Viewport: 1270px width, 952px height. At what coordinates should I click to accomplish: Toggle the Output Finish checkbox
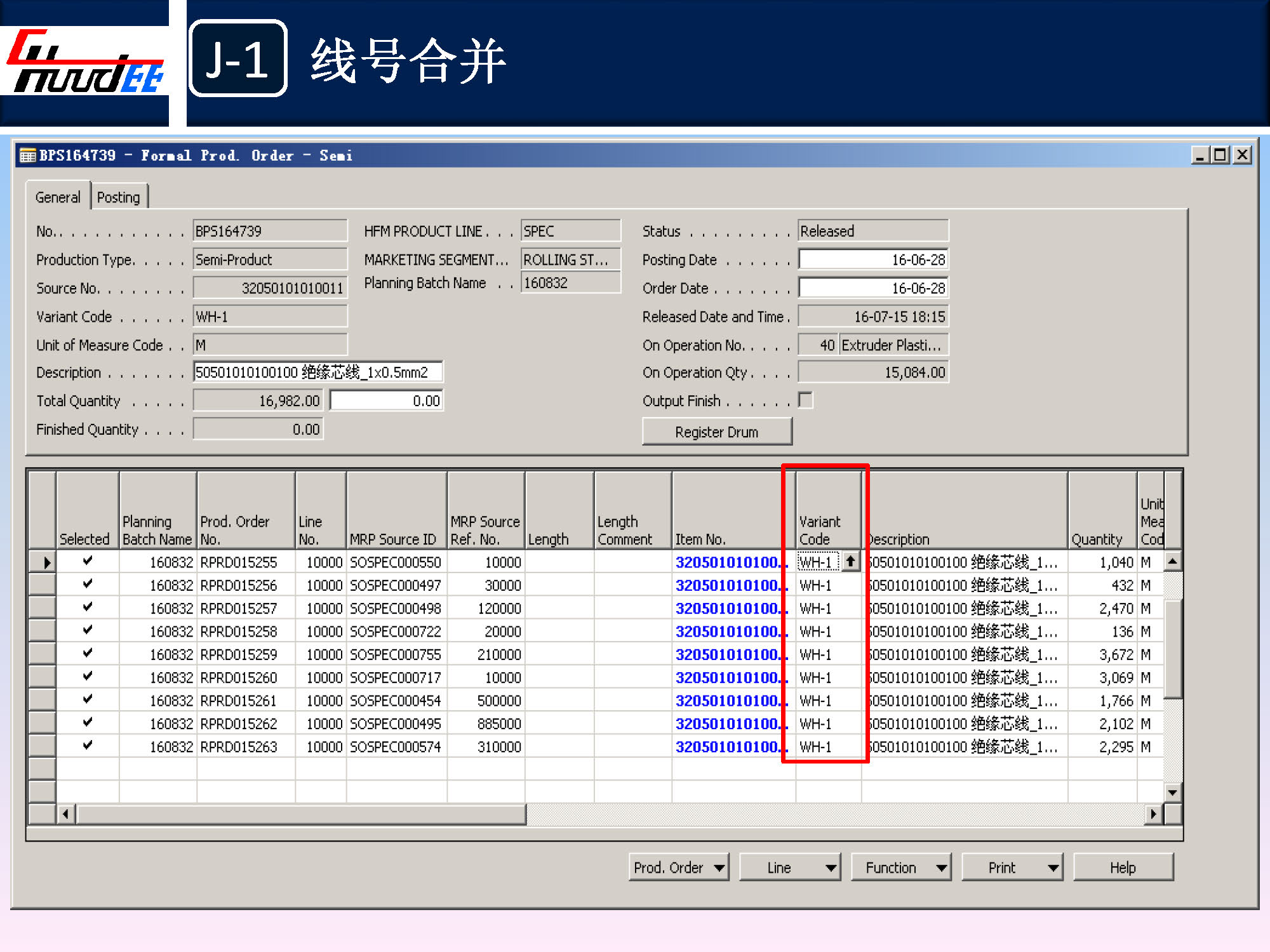(805, 400)
